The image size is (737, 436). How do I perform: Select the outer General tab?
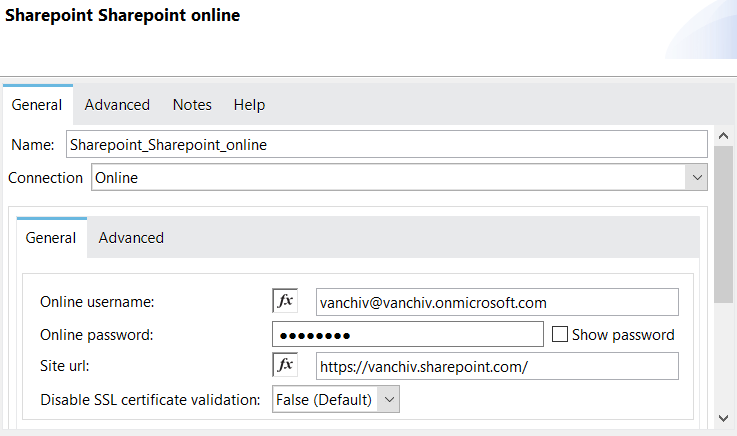(x=37, y=105)
